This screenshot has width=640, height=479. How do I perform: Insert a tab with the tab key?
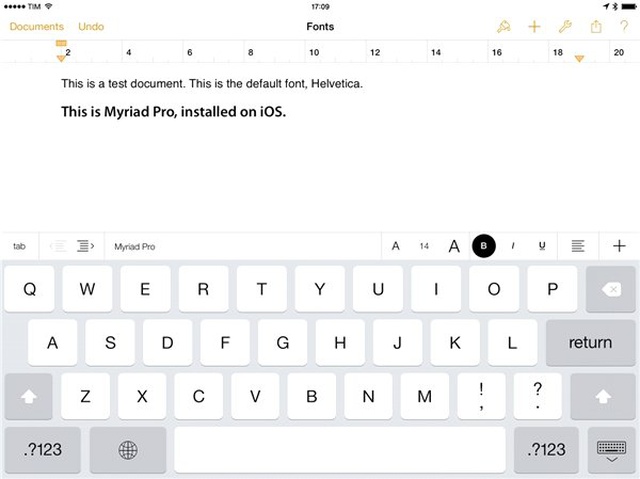coord(19,246)
